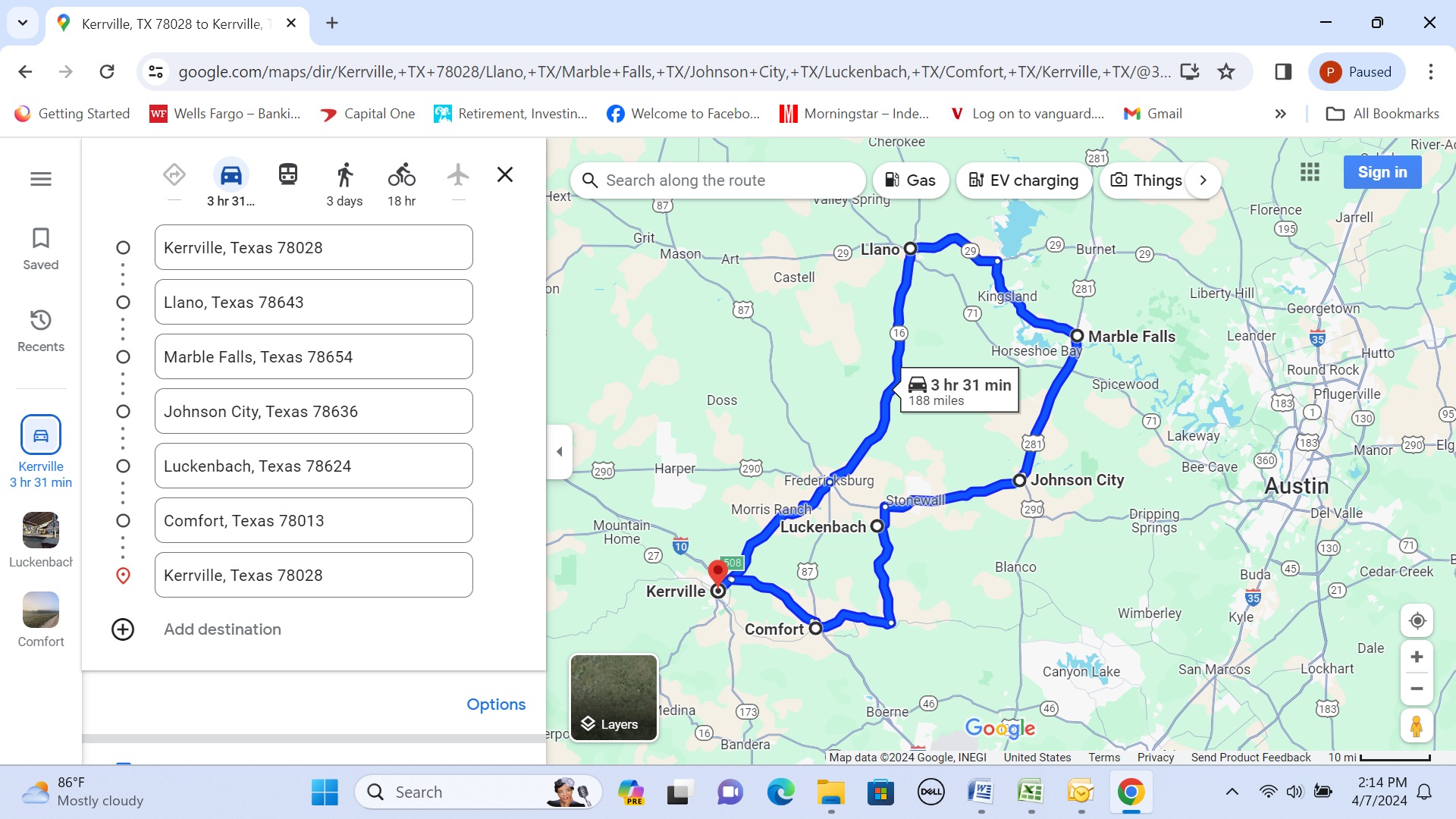Show your location on the map
This screenshot has width=1456, height=819.
tap(1417, 621)
